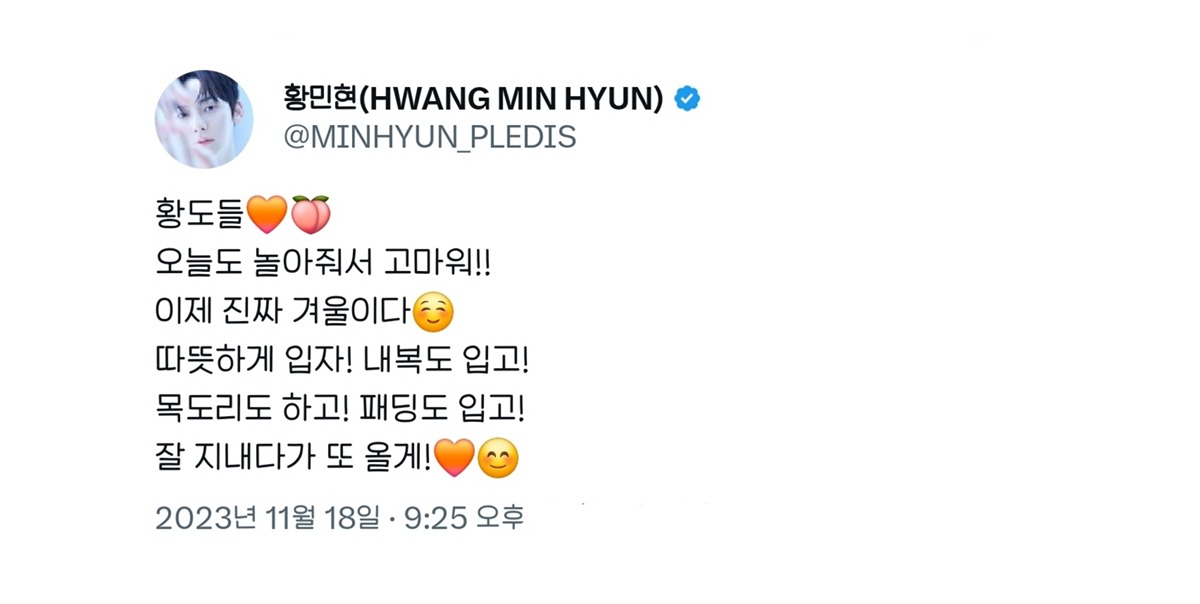Open 황민현(HWANG MIN HYUN) display name
The image size is (1200, 604).
pyautogui.click(x=475, y=98)
